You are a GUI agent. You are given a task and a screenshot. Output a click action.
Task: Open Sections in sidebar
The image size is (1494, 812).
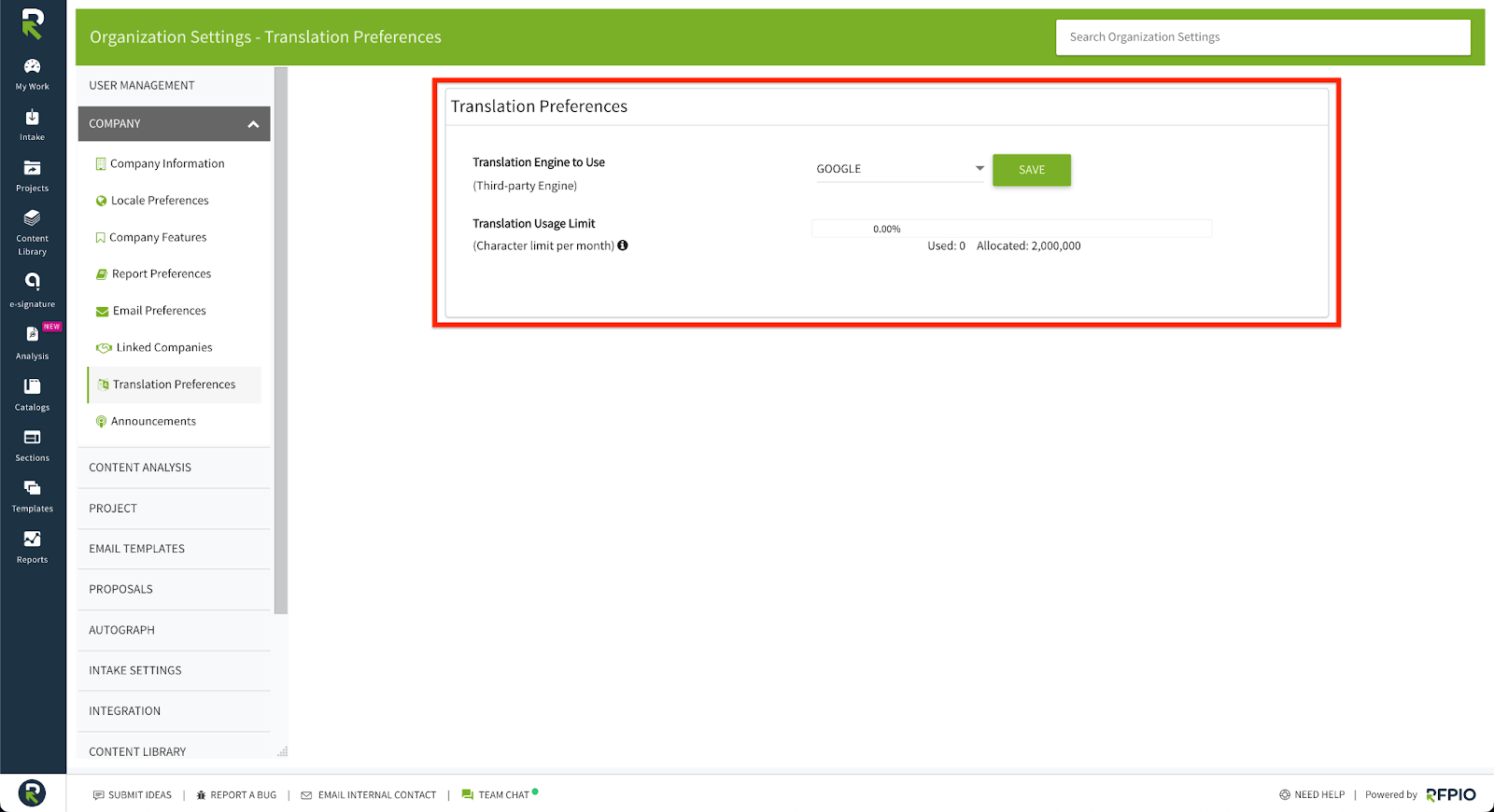tap(33, 446)
